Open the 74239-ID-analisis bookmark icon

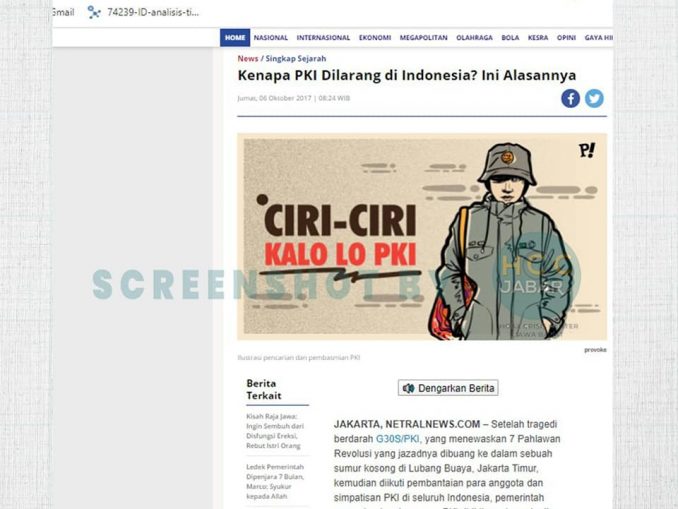point(94,12)
